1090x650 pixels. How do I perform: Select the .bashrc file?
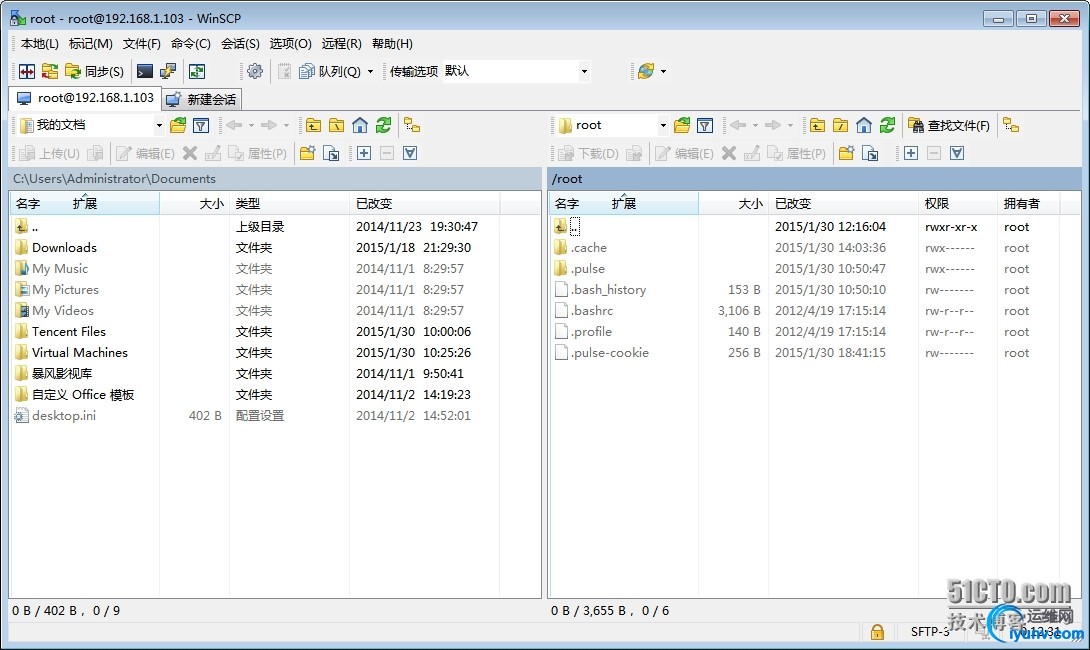point(592,311)
